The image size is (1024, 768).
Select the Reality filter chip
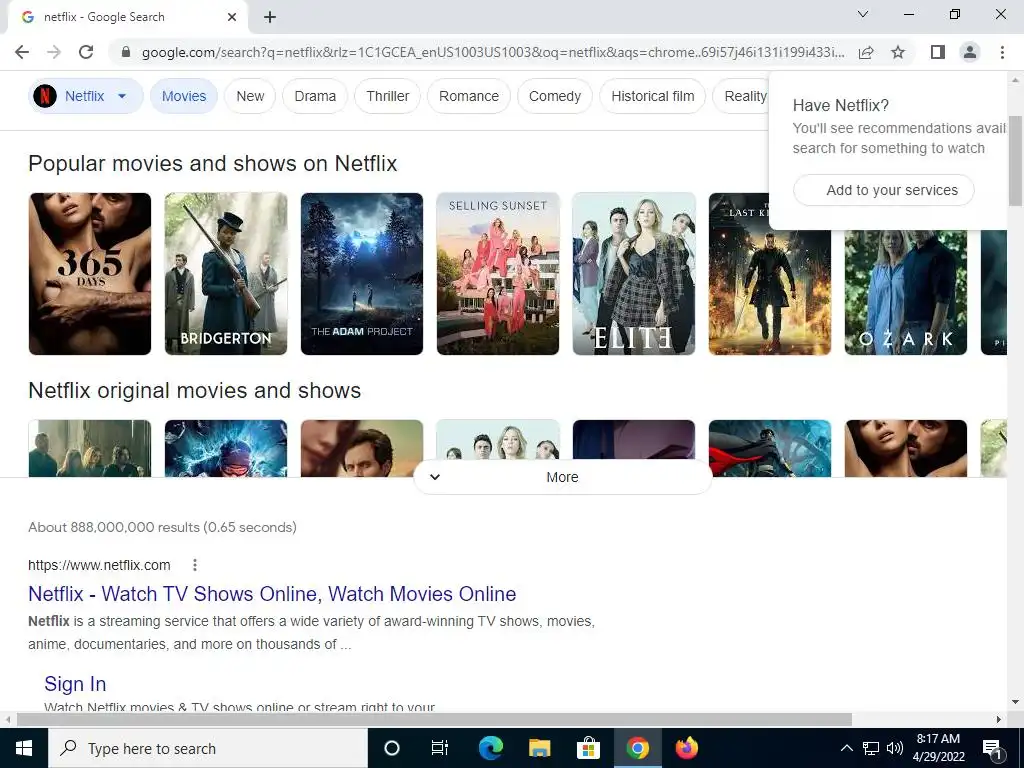(741, 96)
